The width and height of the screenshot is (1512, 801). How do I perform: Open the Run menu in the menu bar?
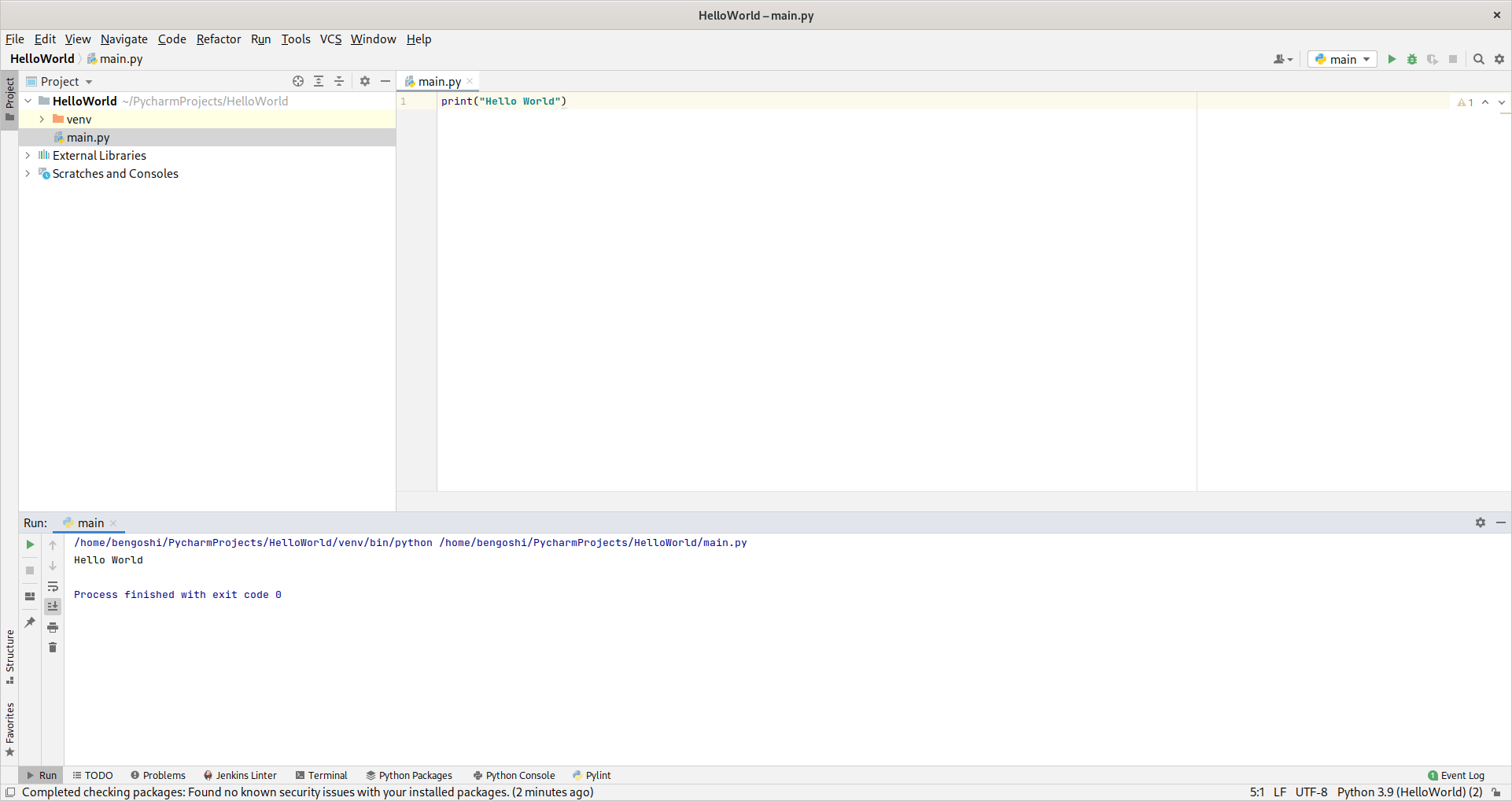point(260,39)
